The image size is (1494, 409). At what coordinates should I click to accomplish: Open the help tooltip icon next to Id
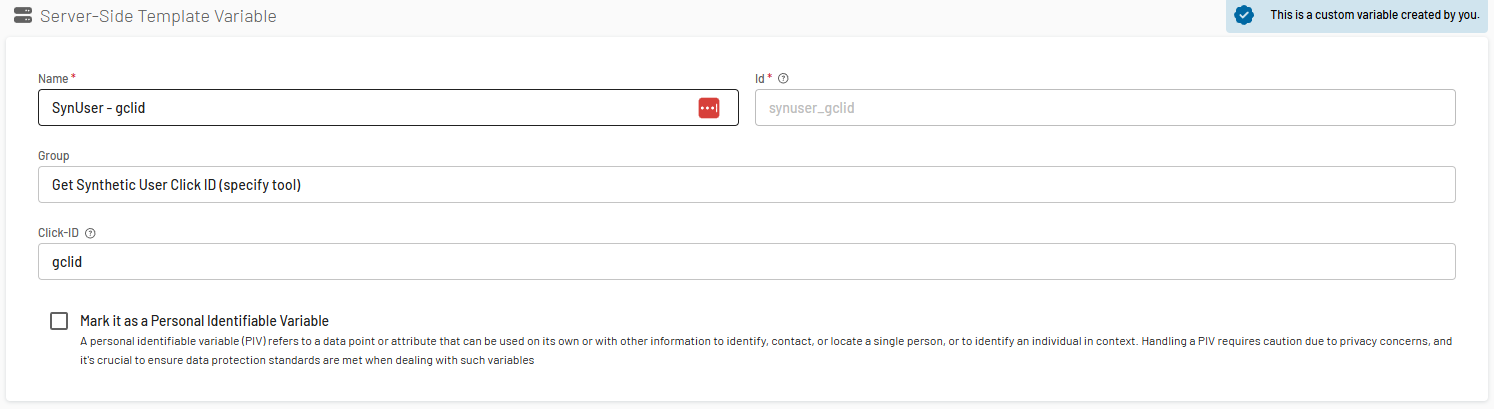pos(783,78)
